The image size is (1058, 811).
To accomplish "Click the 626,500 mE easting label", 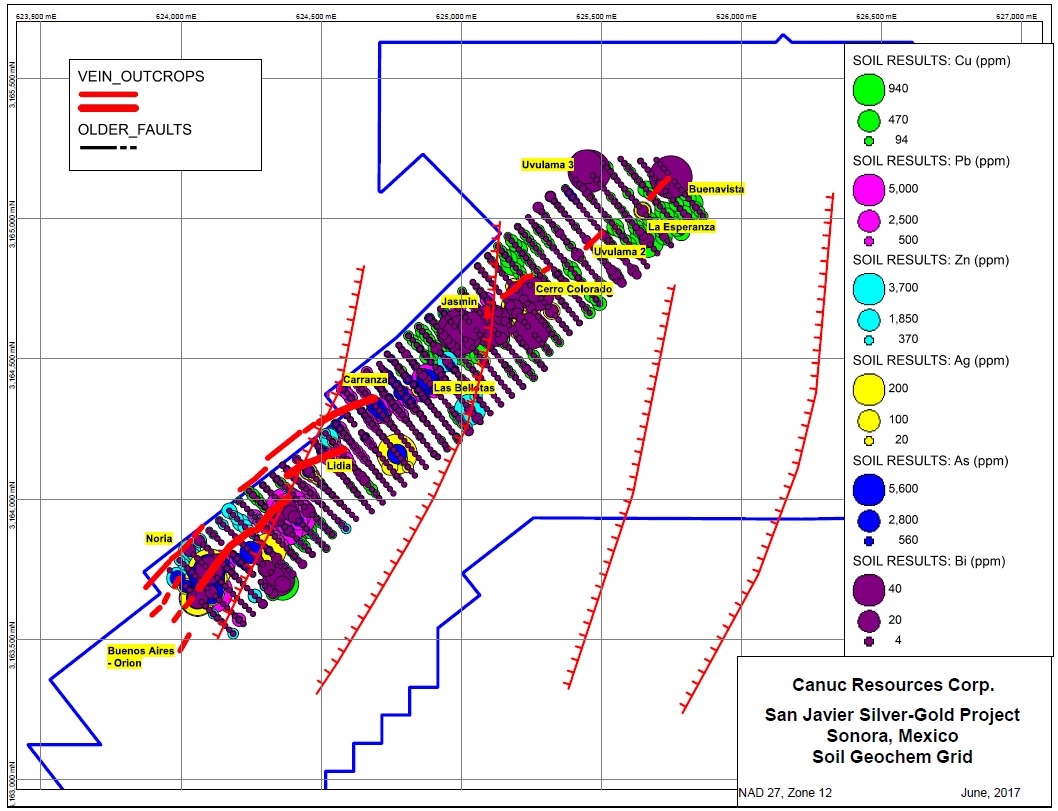I will (876, 16).
